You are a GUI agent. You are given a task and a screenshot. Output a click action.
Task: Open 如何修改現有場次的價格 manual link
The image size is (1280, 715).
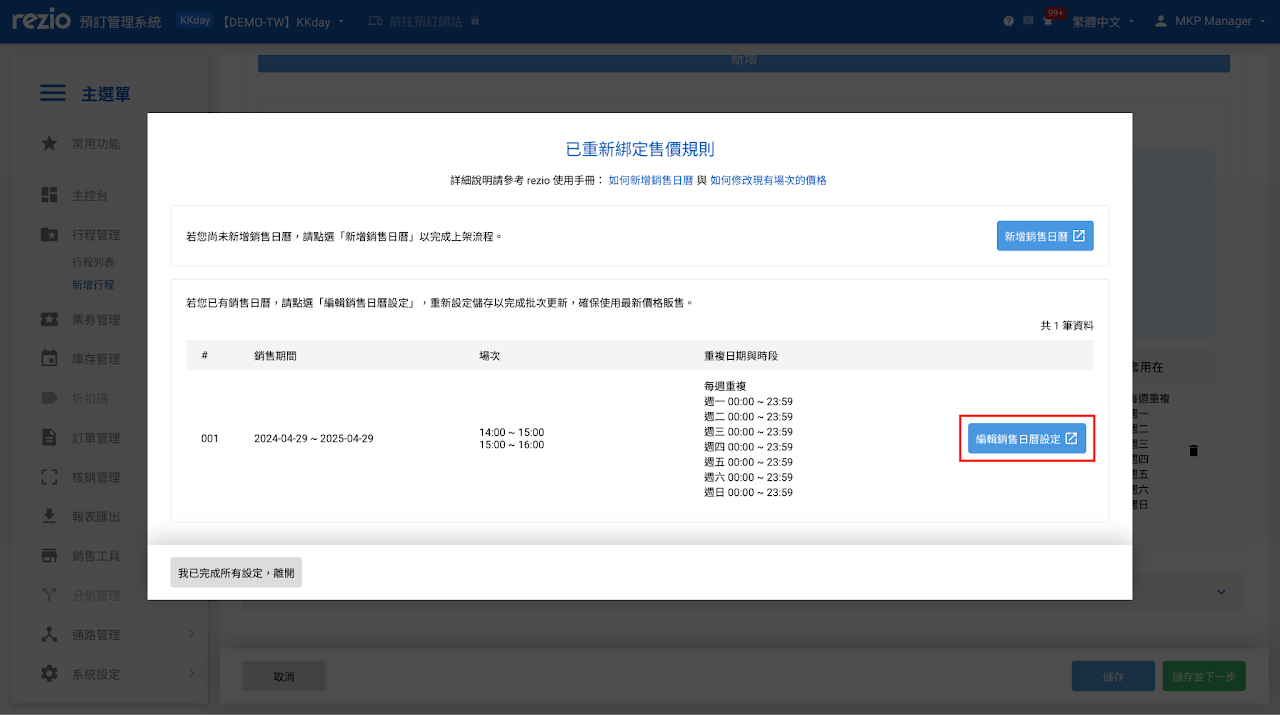[x=768, y=181]
